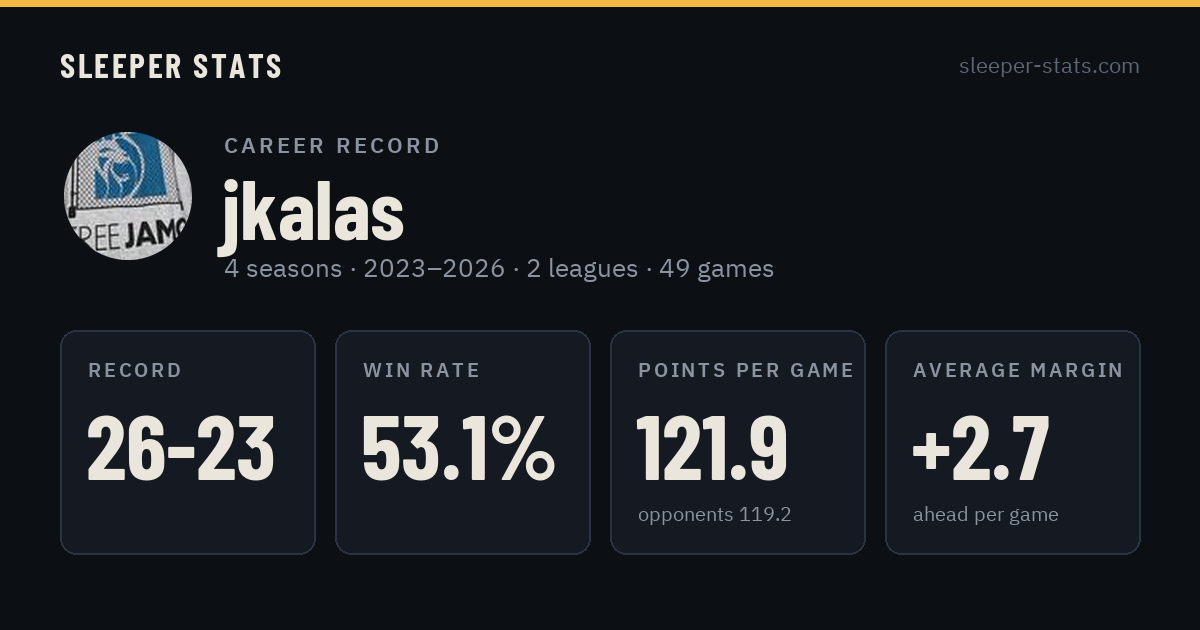Click the WIN RATE card label
The image size is (1200, 630).
(x=422, y=371)
